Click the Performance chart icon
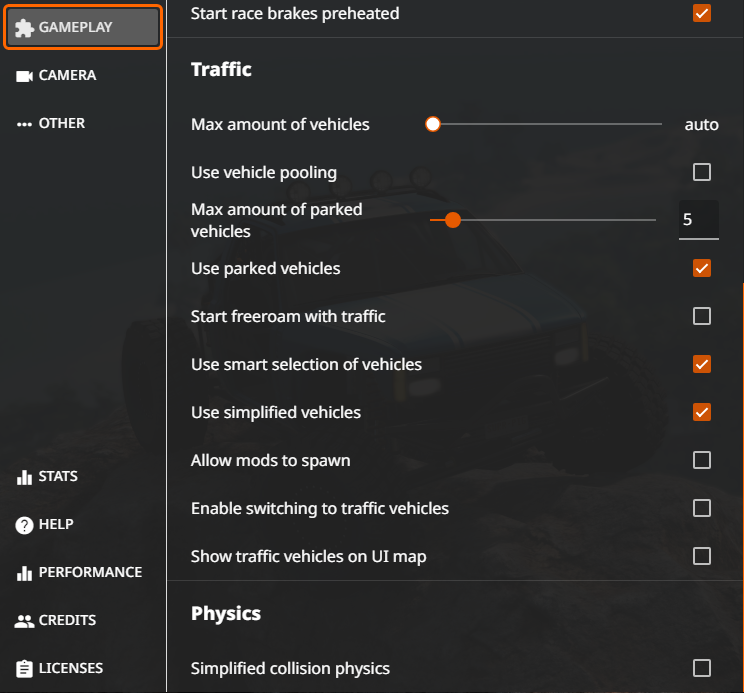744x693 pixels. pyautogui.click(x=25, y=573)
